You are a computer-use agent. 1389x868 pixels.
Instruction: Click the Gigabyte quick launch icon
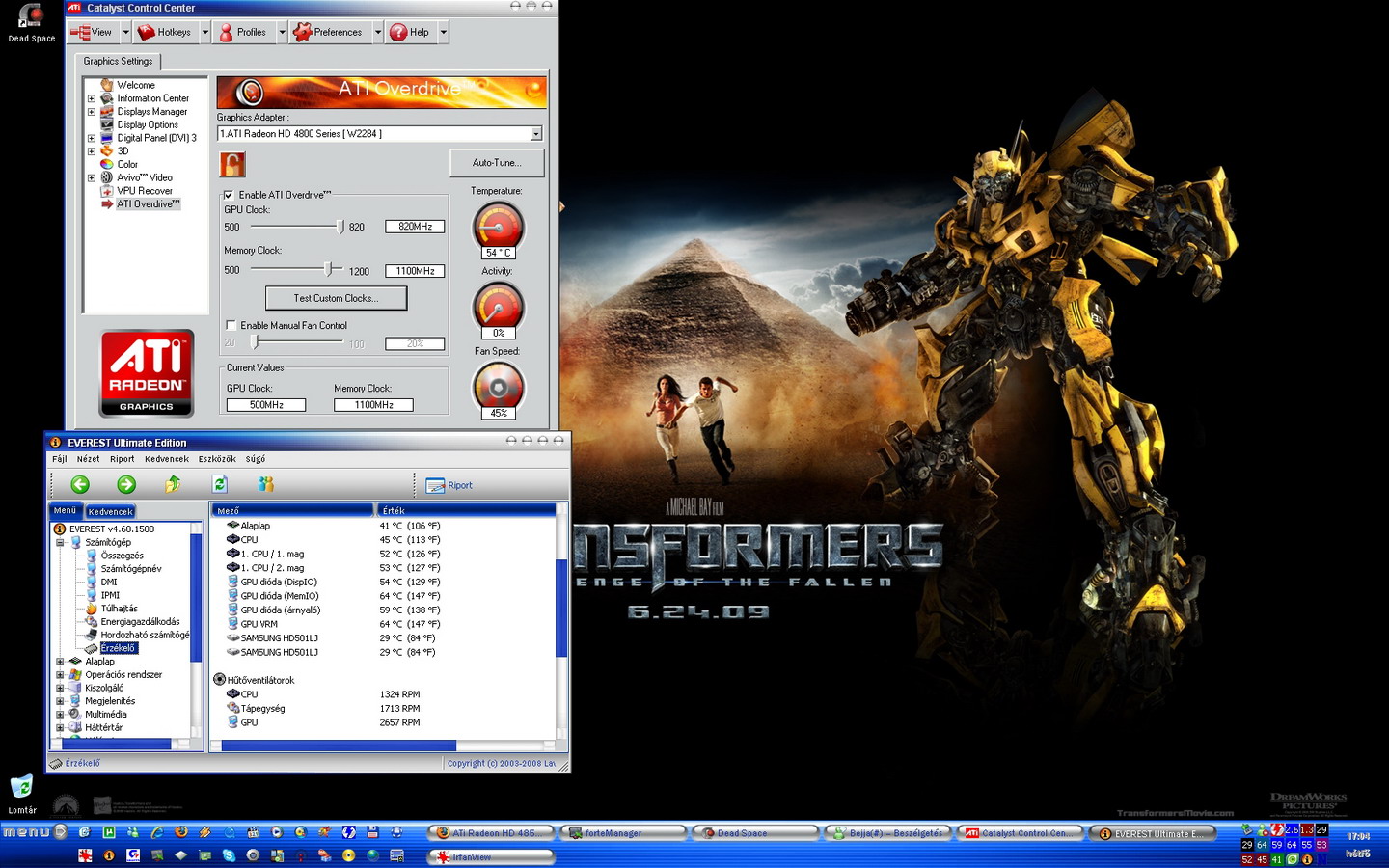pos(132,855)
